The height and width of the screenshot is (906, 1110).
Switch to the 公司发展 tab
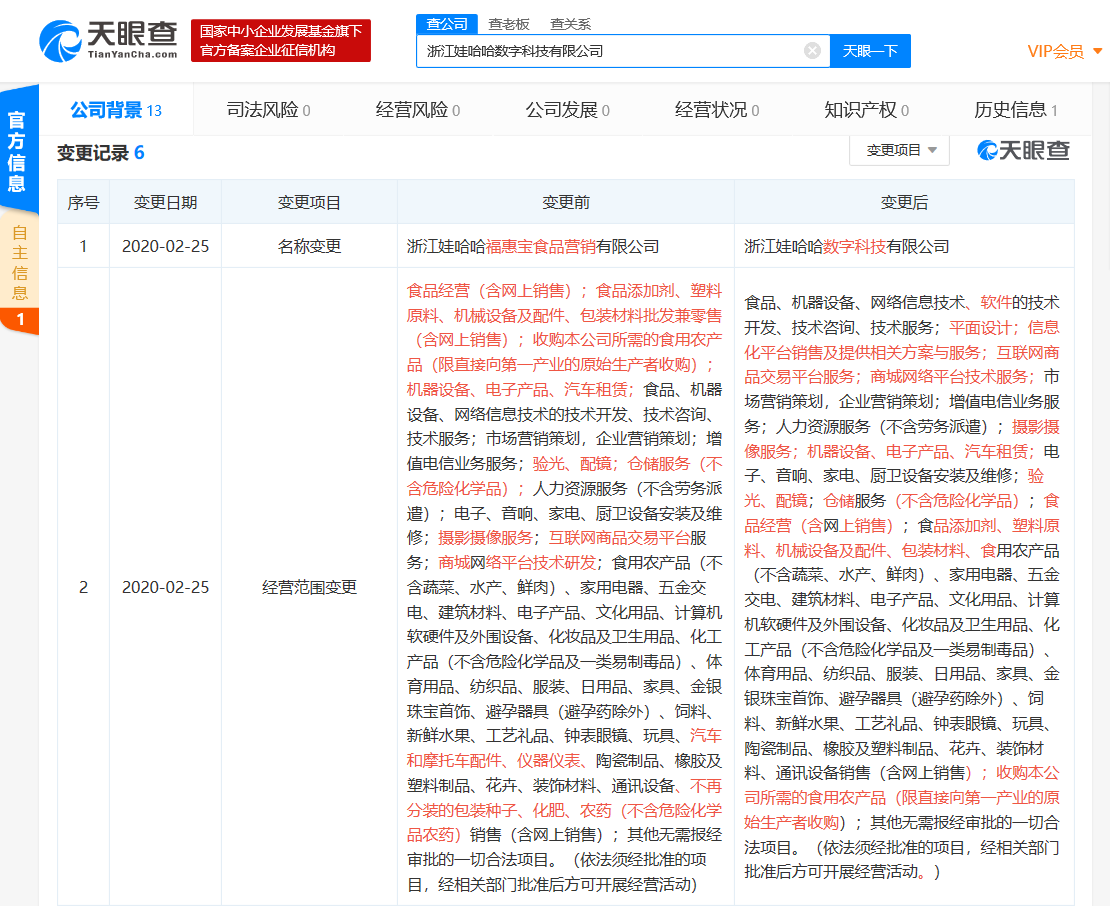tap(561, 110)
